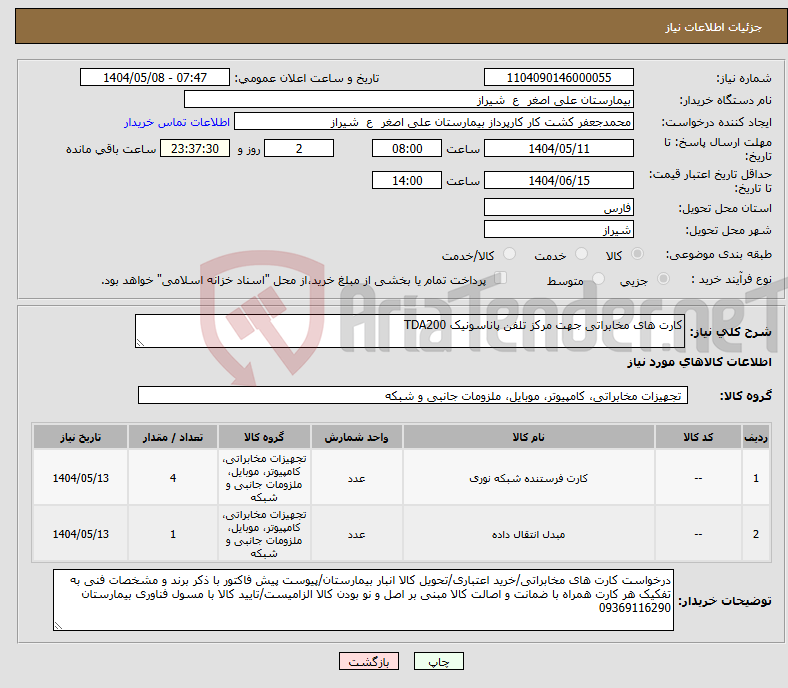788x688 pixels.
Task: Click the request creator name field
Action: click(x=434, y=122)
